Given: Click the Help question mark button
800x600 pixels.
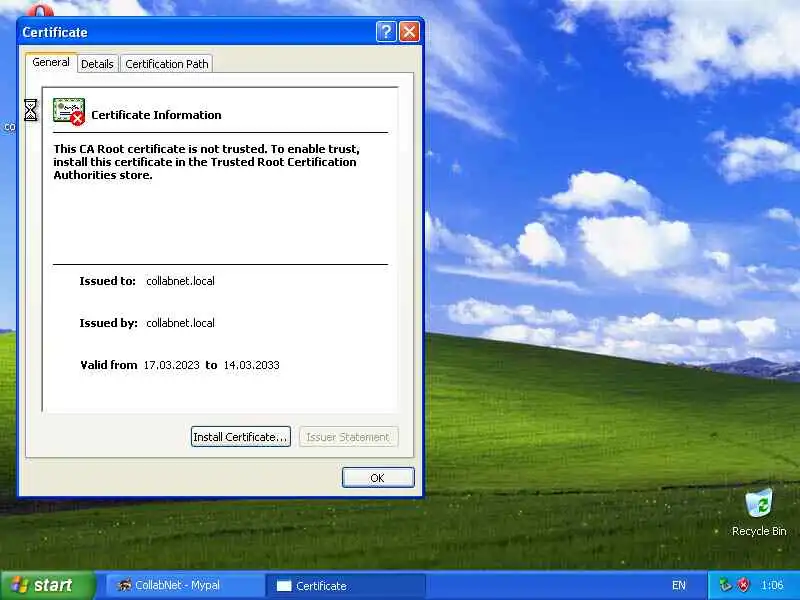Looking at the screenshot, I should pyautogui.click(x=386, y=32).
